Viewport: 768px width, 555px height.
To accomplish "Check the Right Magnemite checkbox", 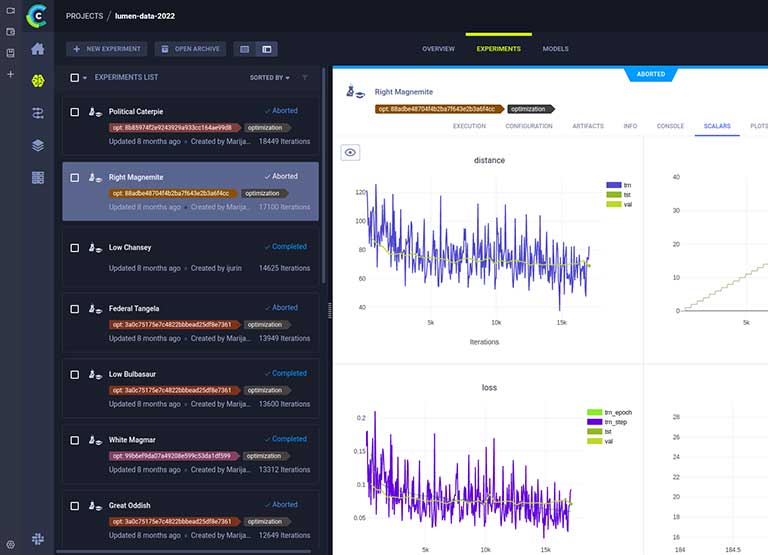I will coord(74,178).
